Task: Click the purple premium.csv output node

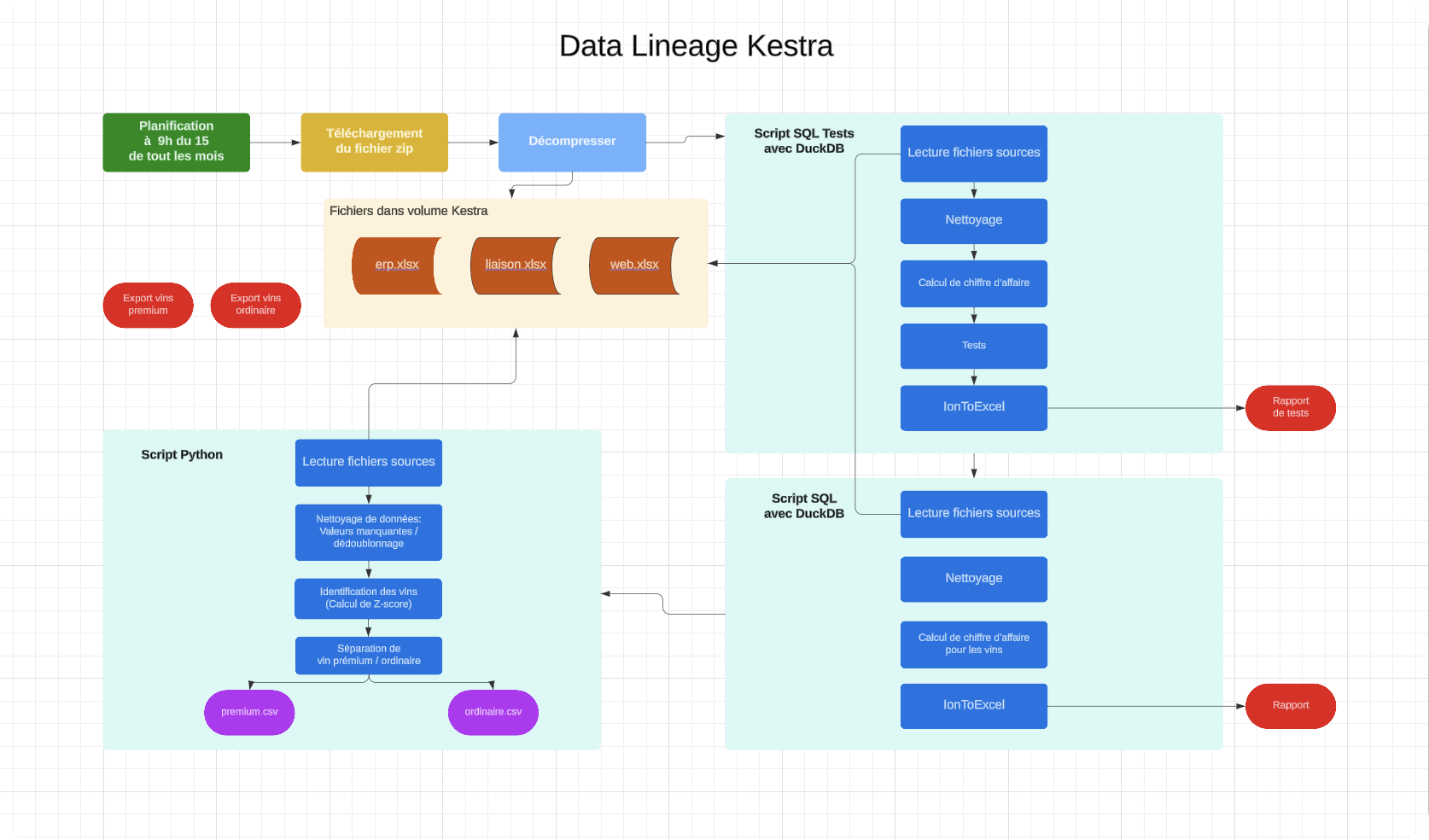Action: point(249,712)
